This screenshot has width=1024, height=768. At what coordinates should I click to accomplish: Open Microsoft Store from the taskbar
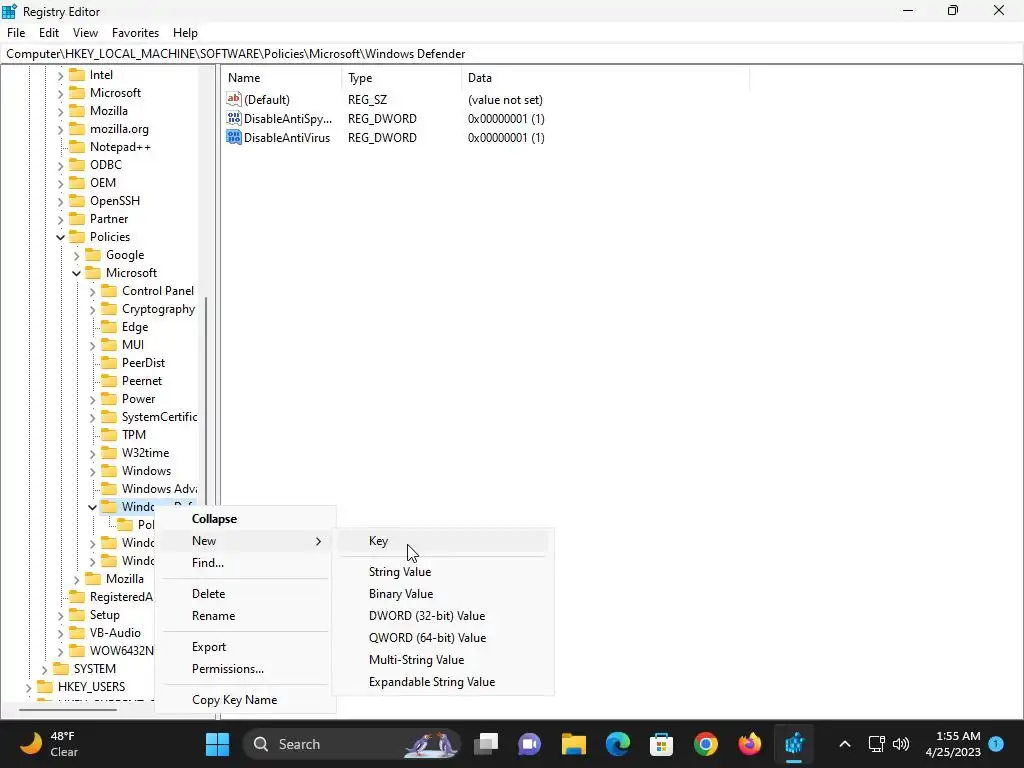tap(661, 744)
